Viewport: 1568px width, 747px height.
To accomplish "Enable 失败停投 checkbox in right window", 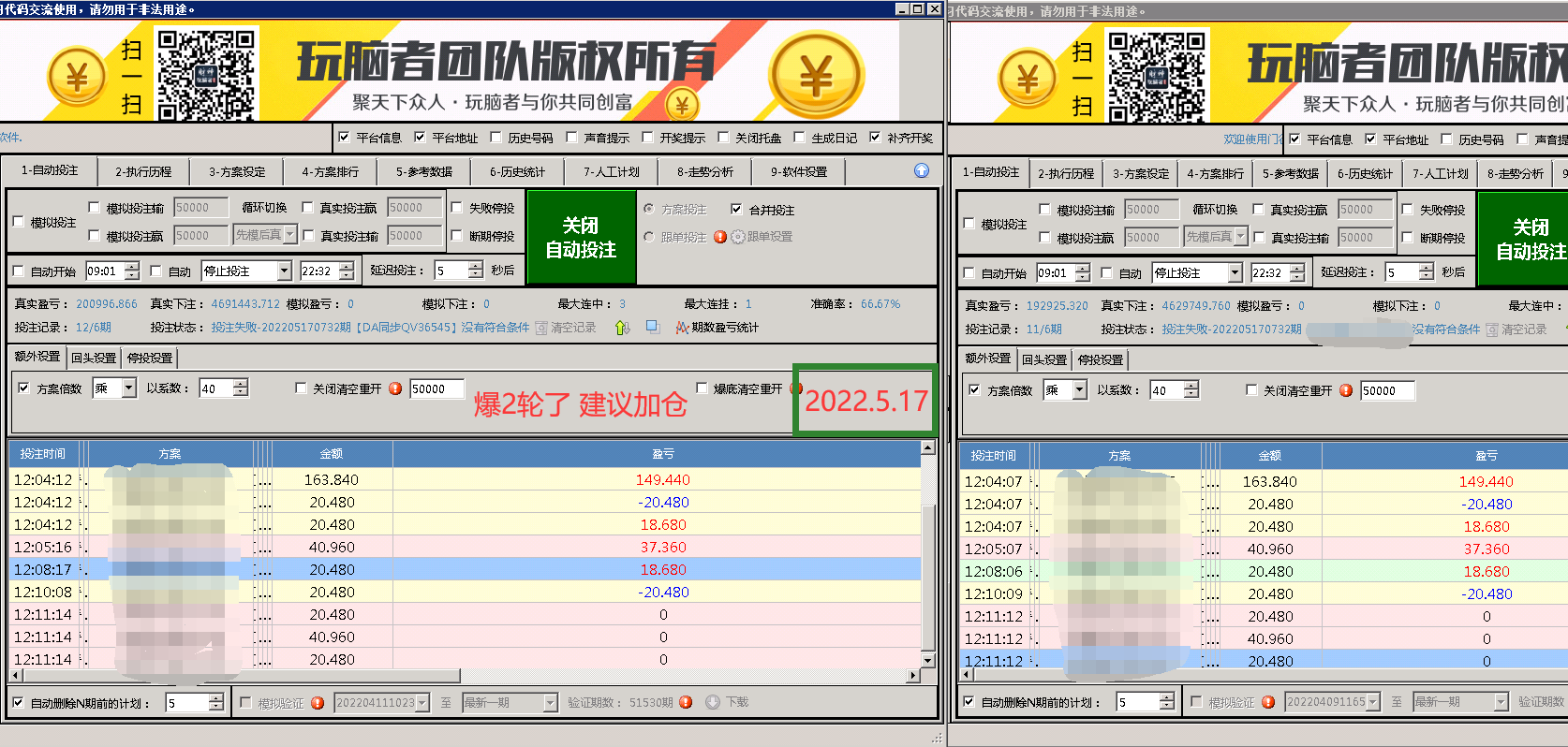I will coord(1408,210).
